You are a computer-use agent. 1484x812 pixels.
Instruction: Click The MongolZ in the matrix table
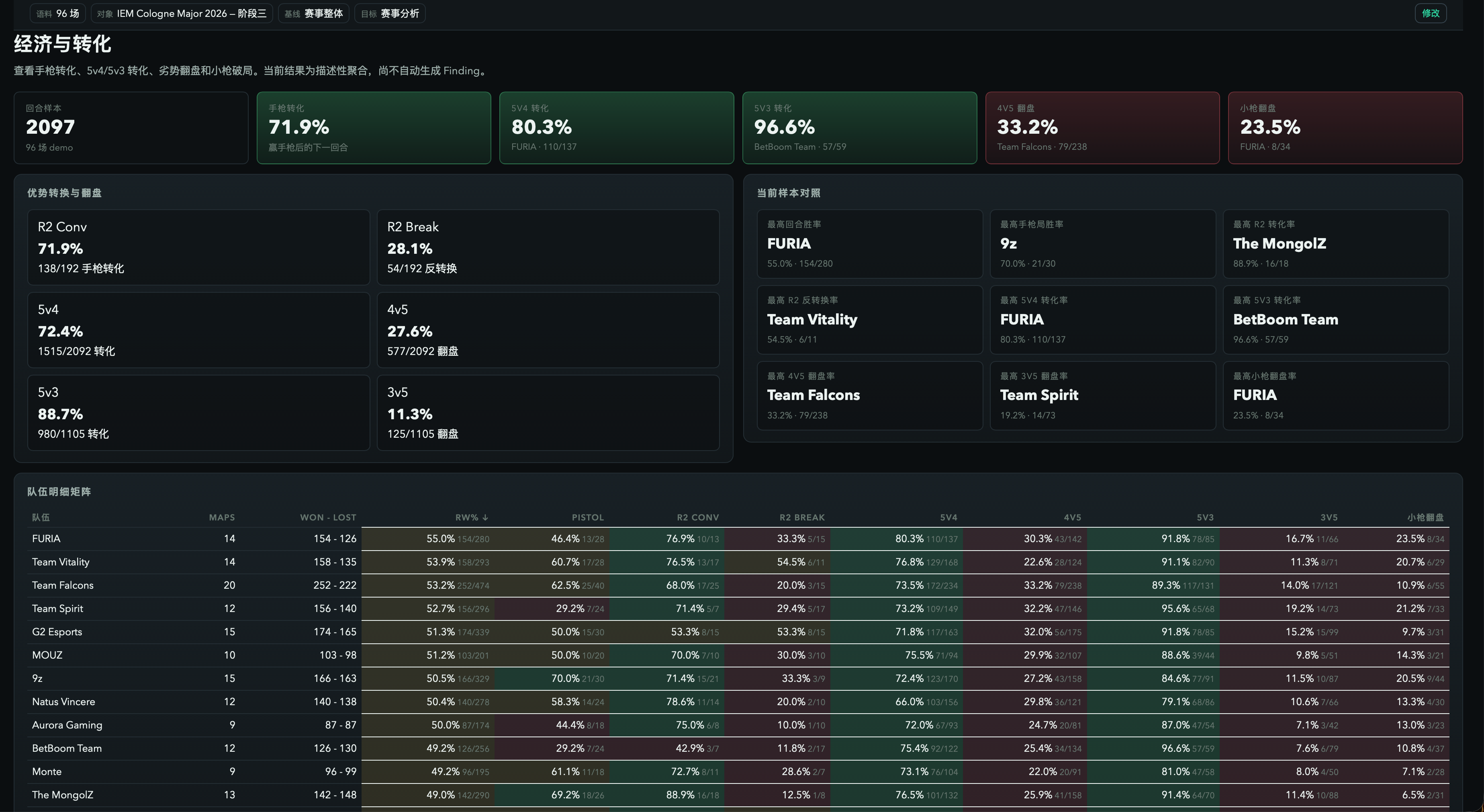point(62,795)
